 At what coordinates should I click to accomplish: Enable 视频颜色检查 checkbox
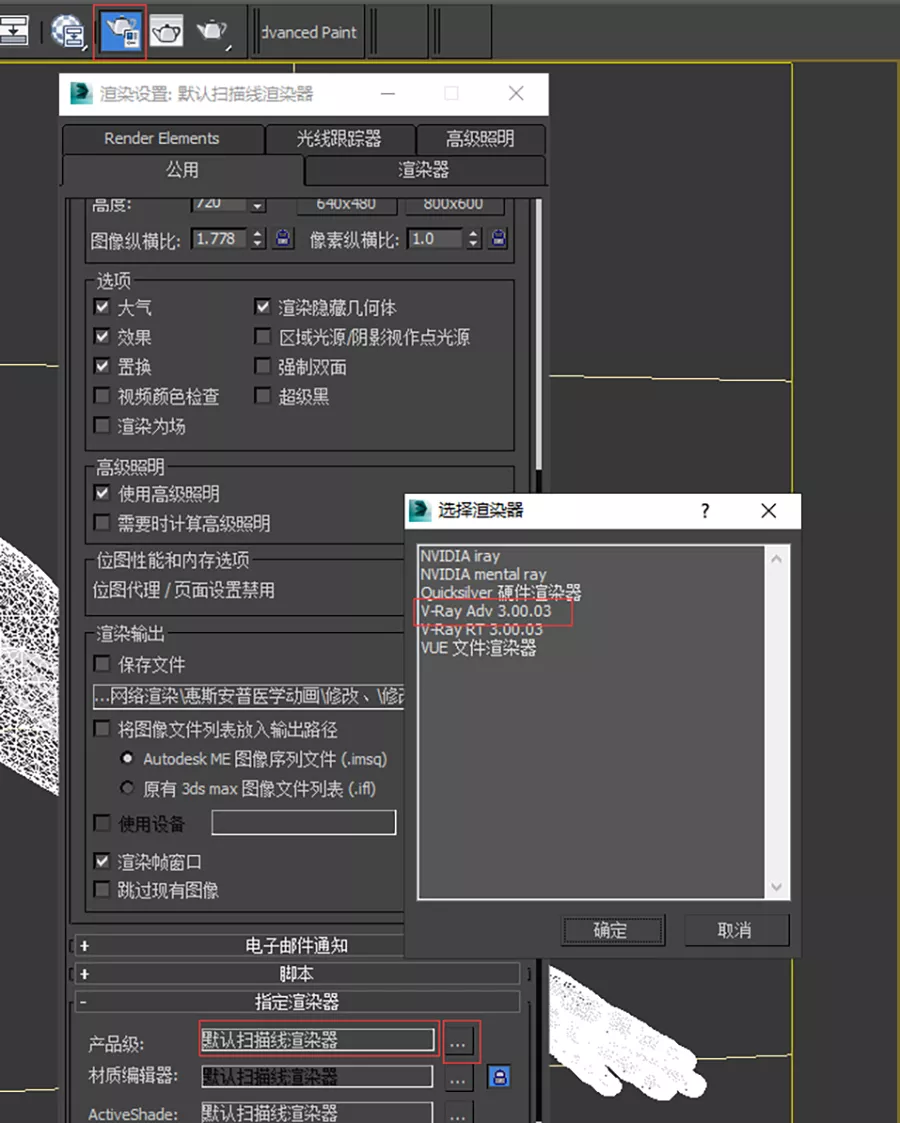(x=102, y=396)
